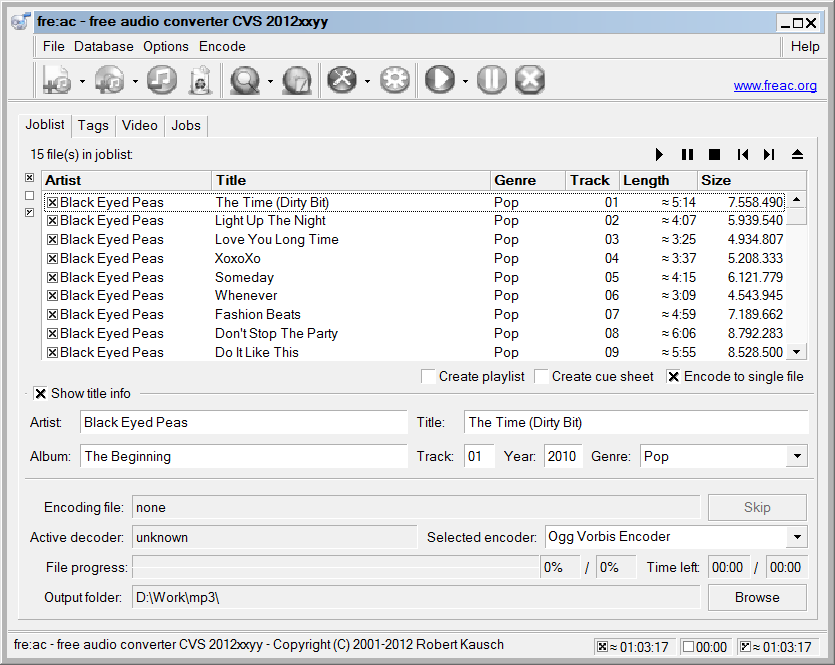This screenshot has height=665, width=835.
Task: Click the toggle selection icon
Action: pos(30,212)
